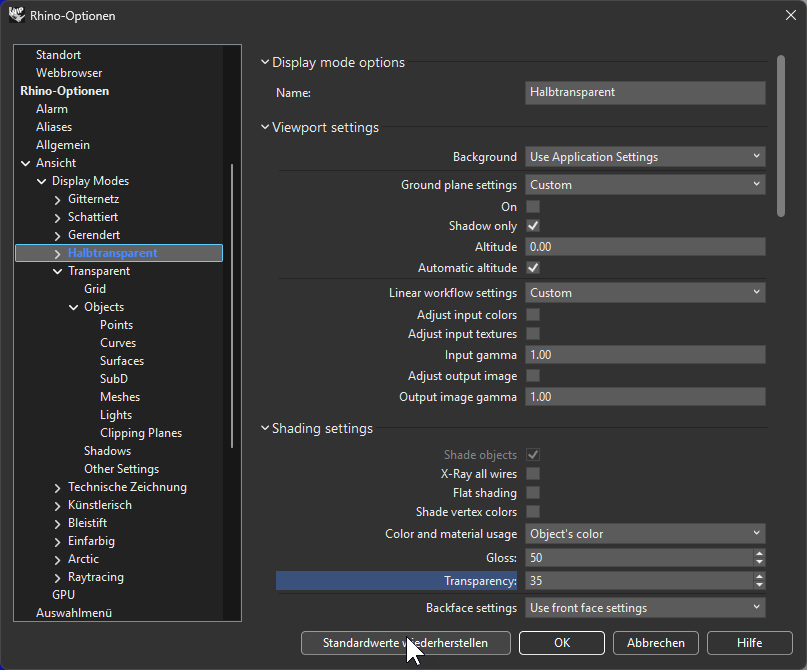Image resolution: width=807 pixels, height=670 pixels.
Task: Collapse the Transparent tree node
Action: pyautogui.click(x=58, y=271)
